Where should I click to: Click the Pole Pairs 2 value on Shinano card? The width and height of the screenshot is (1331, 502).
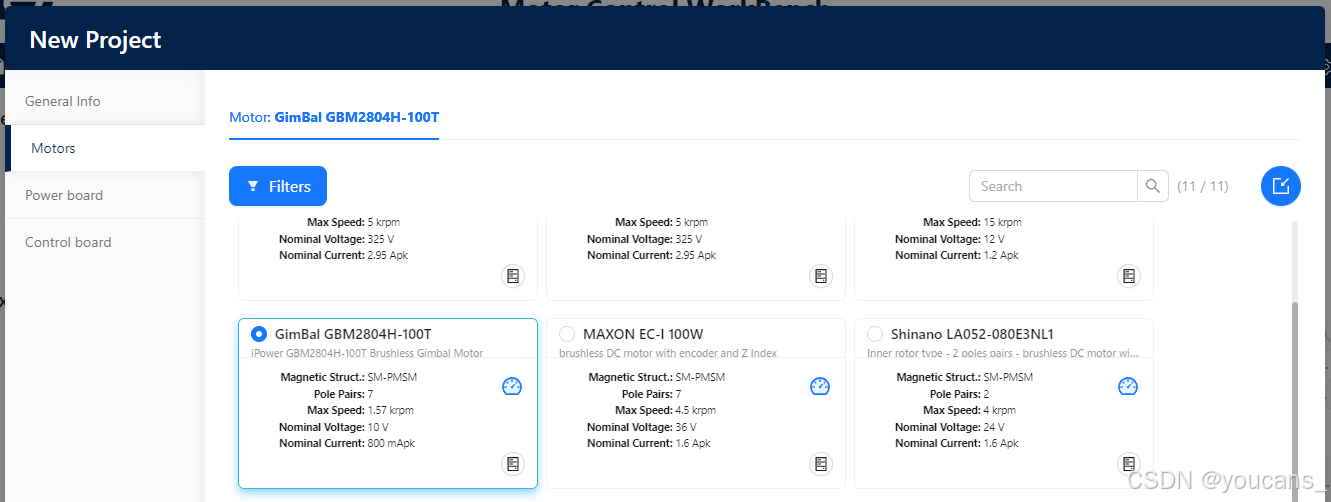[x=986, y=394]
